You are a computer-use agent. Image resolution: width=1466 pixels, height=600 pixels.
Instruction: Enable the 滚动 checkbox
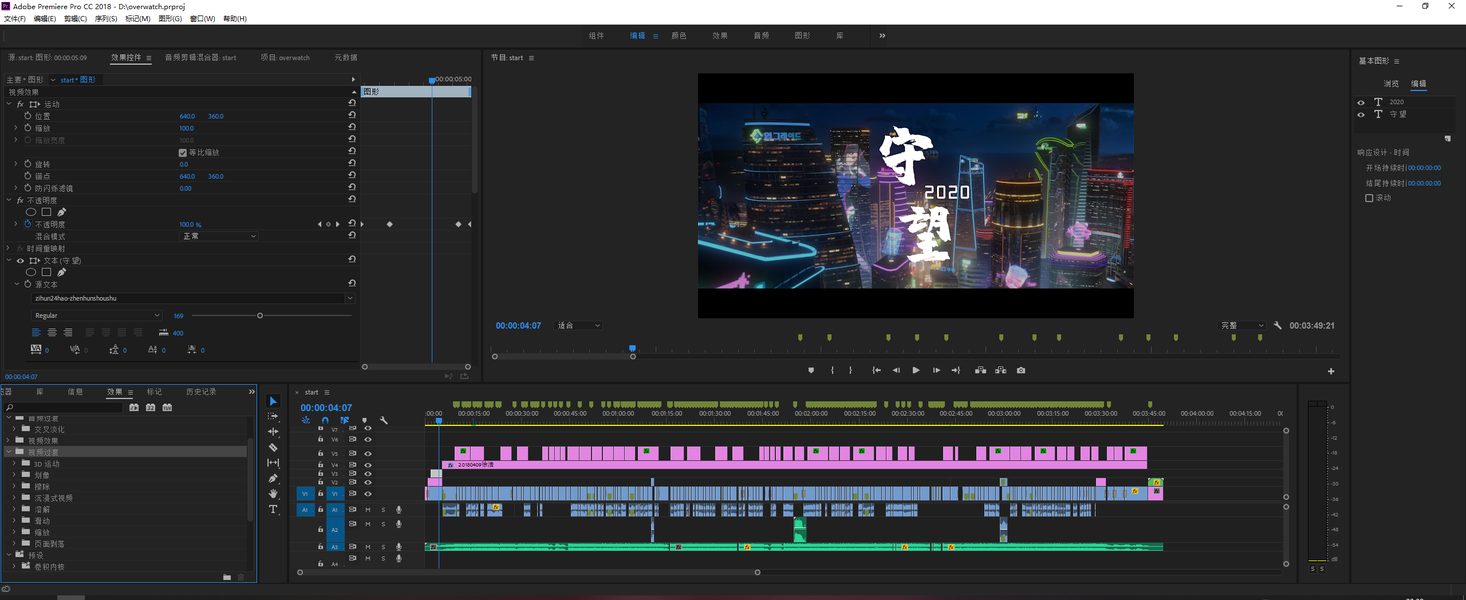[1369, 198]
